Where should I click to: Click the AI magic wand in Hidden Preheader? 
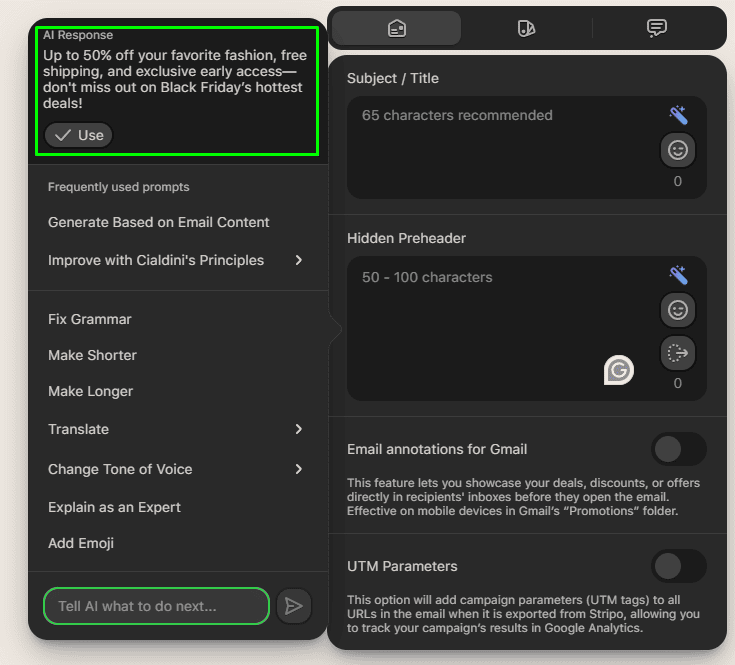(678, 275)
